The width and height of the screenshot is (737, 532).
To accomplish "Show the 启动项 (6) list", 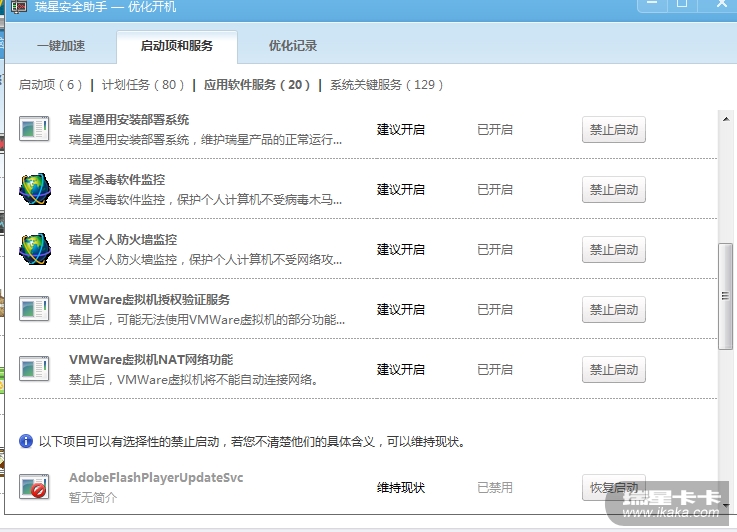I will (50, 85).
